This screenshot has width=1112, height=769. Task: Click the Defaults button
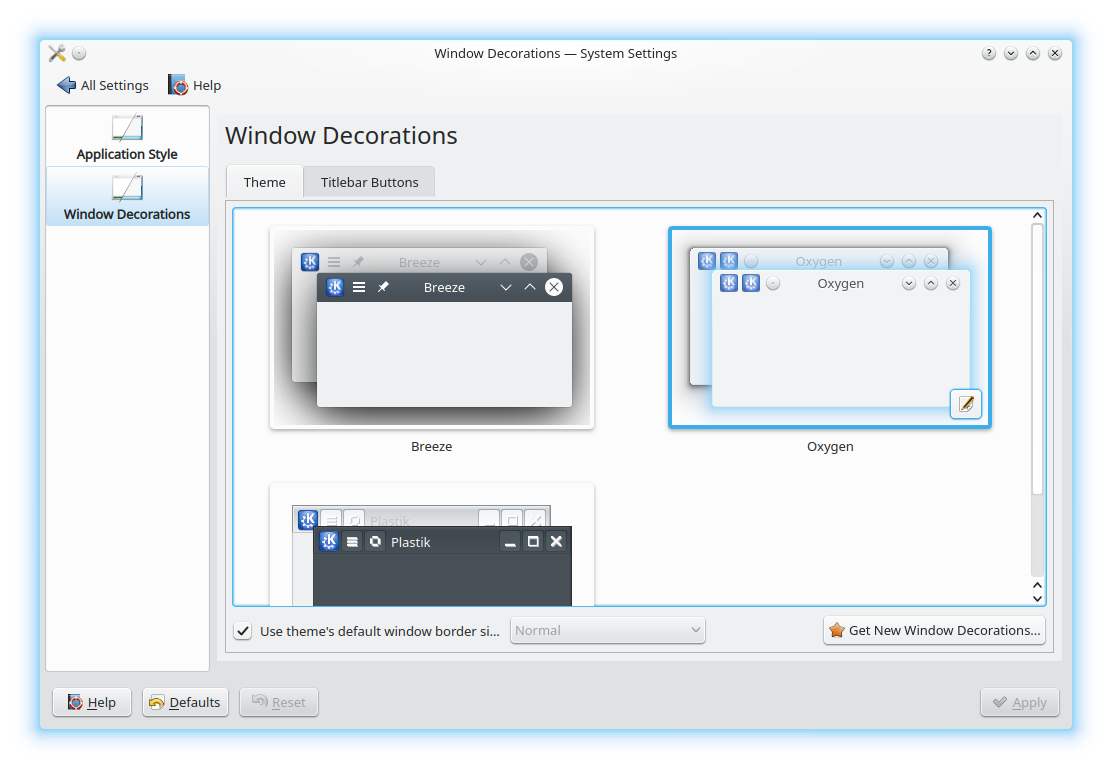[x=186, y=702]
